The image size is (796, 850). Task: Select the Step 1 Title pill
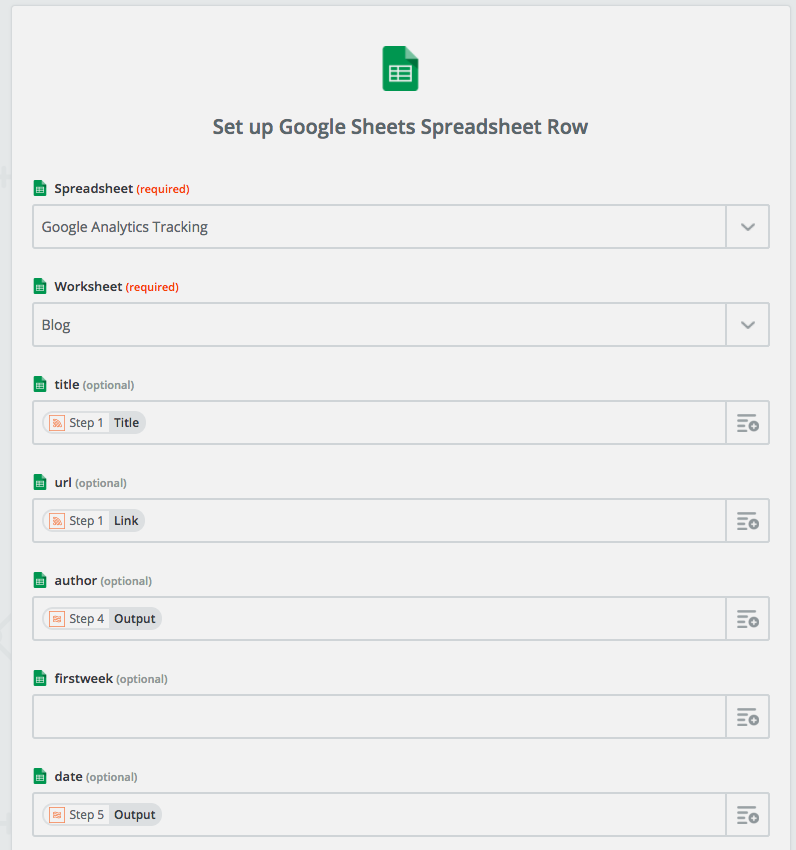click(95, 423)
